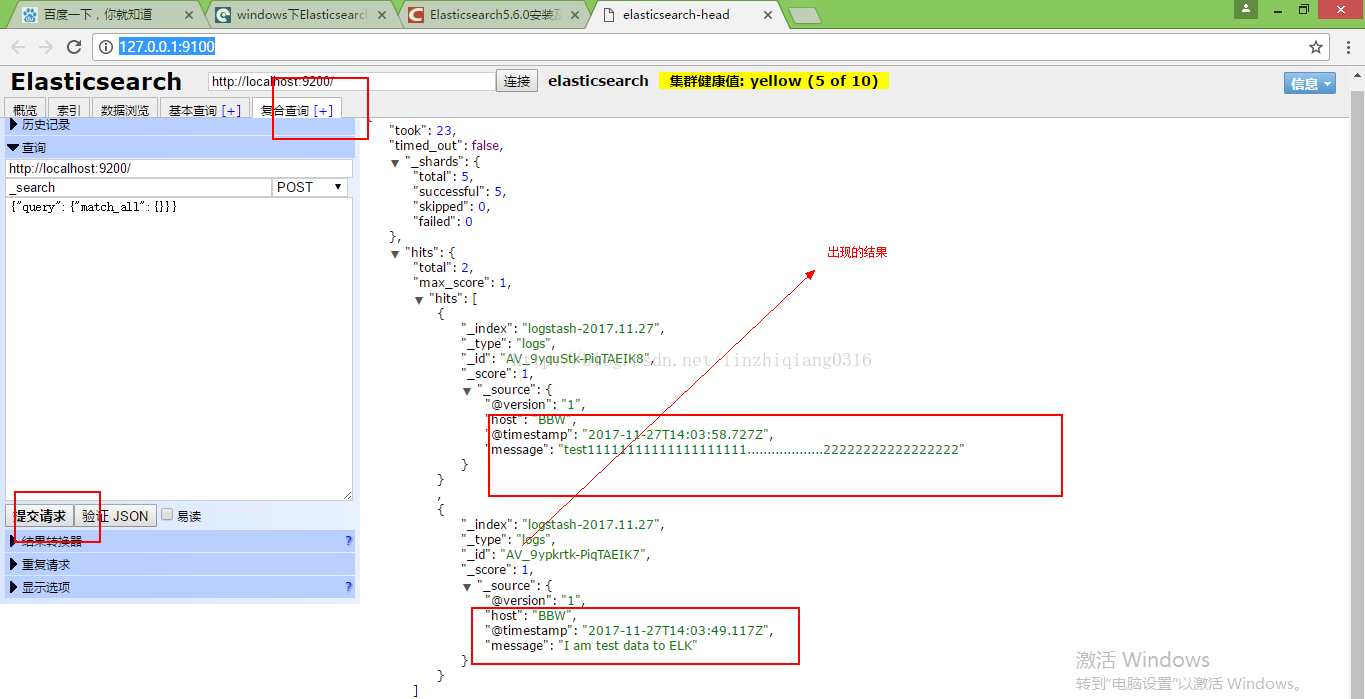This screenshot has height=699, width=1365.
Task: Open the 信息 dropdown menu
Action: pos(1309,83)
